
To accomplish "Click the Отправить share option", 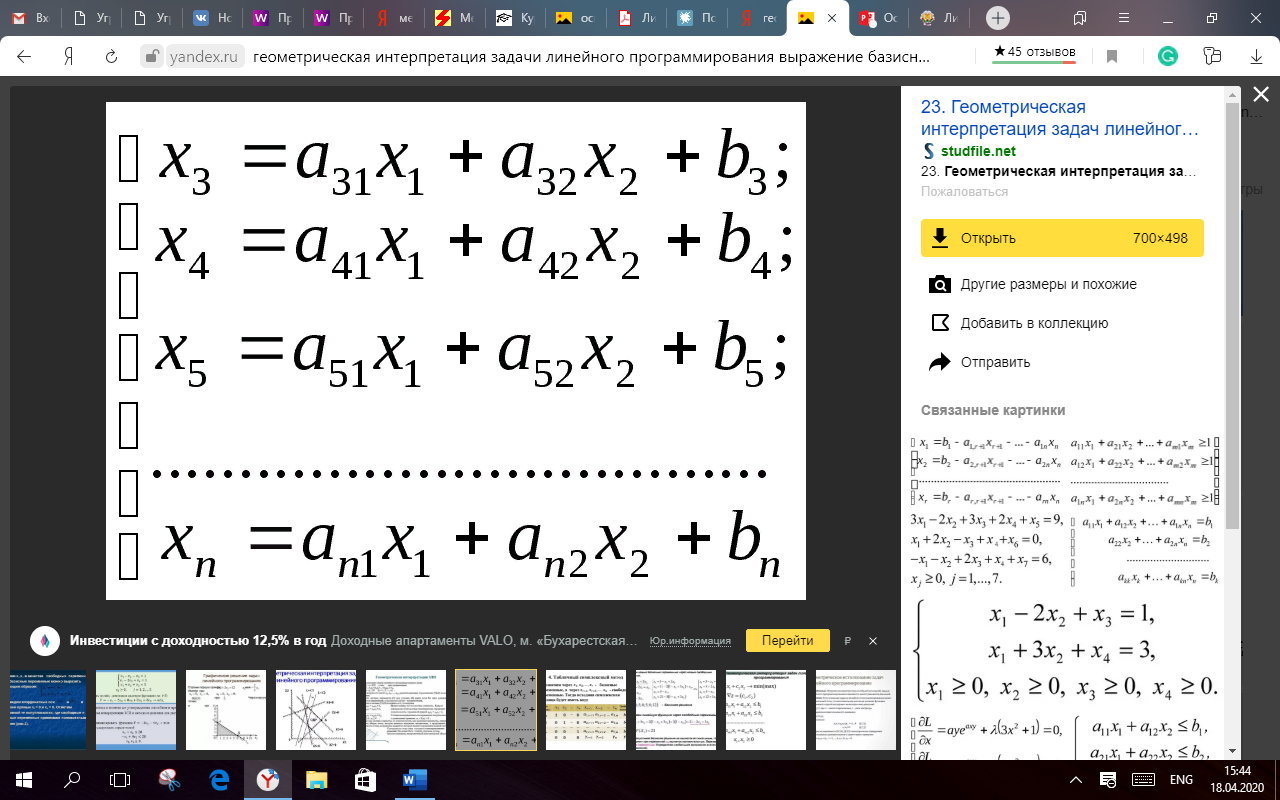I will (x=994, y=362).
